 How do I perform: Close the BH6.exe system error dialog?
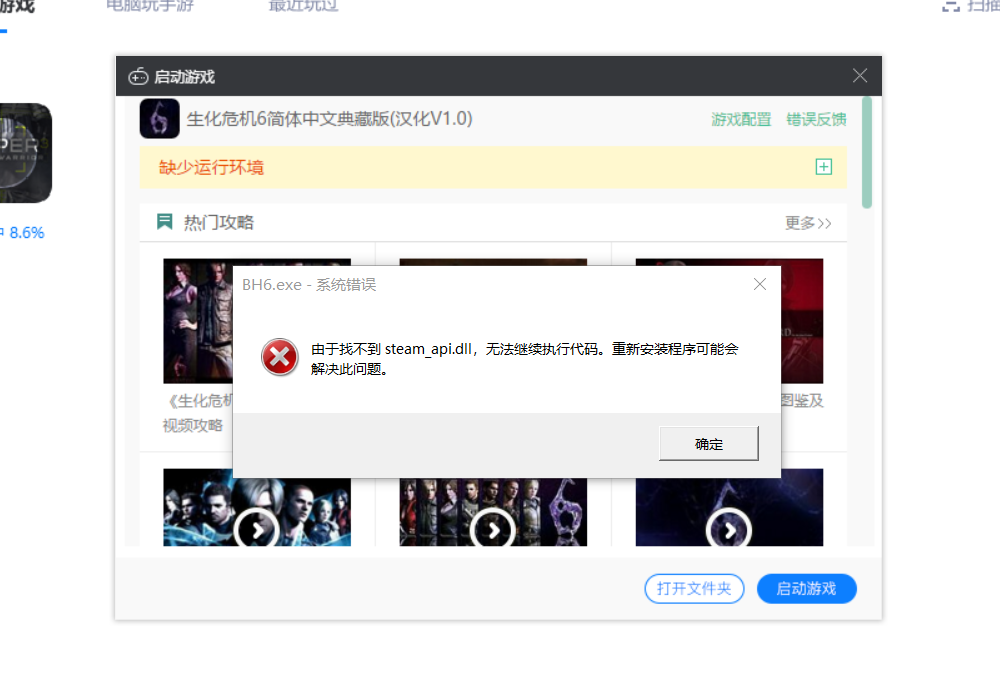pyautogui.click(x=760, y=284)
